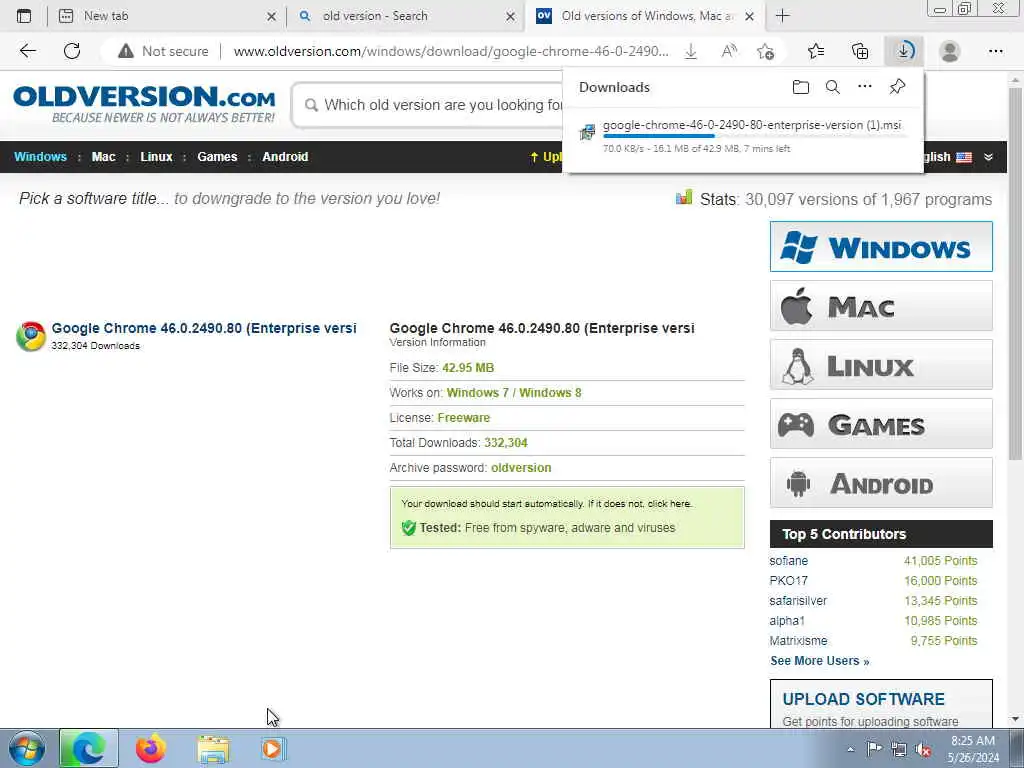Click the big Mac platform button
The height and width of the screenshot is (768, 1024).
tap(881, 306)
